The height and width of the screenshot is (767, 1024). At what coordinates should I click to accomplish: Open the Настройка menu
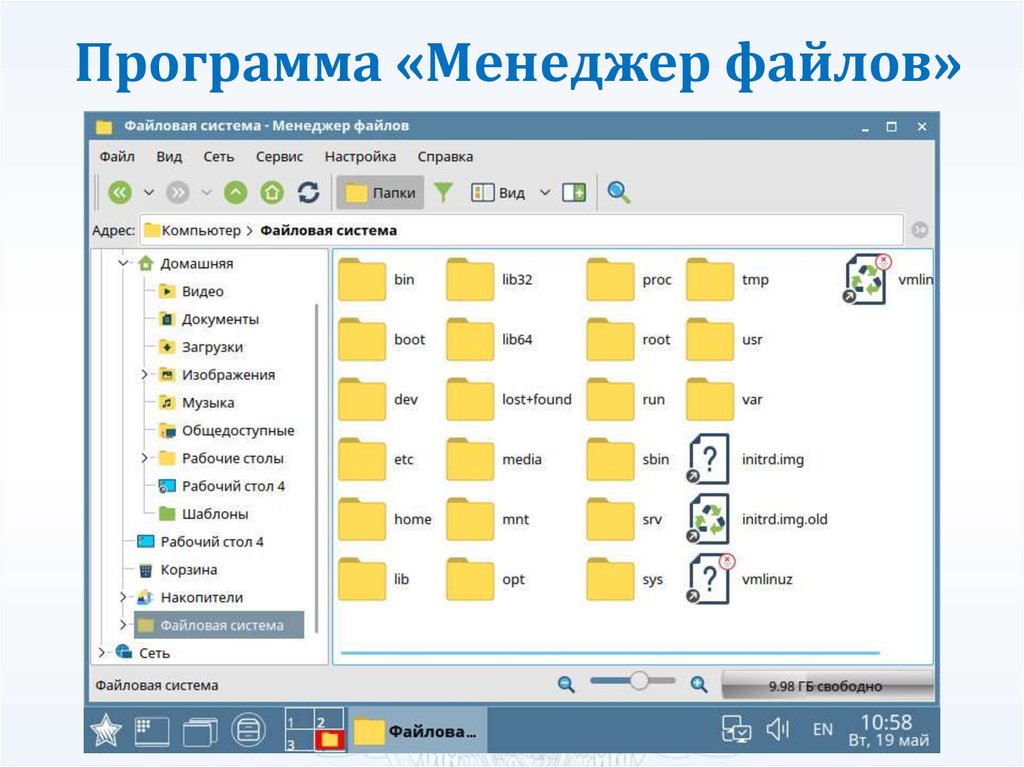pyautogui.click(x=360, y=157)
